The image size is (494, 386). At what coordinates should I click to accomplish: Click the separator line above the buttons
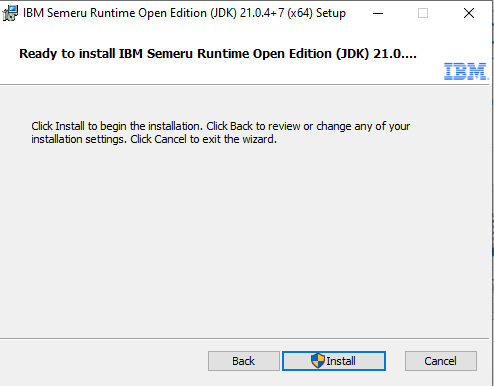[244, 339]
